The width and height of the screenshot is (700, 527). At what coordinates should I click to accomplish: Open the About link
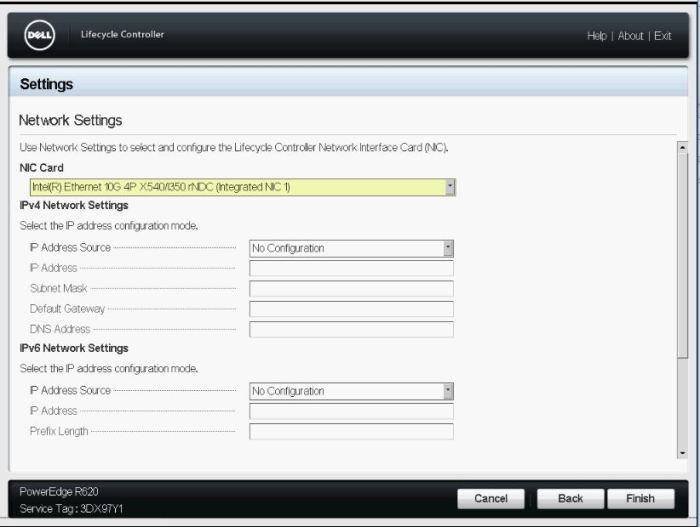[x=630, y=36]
